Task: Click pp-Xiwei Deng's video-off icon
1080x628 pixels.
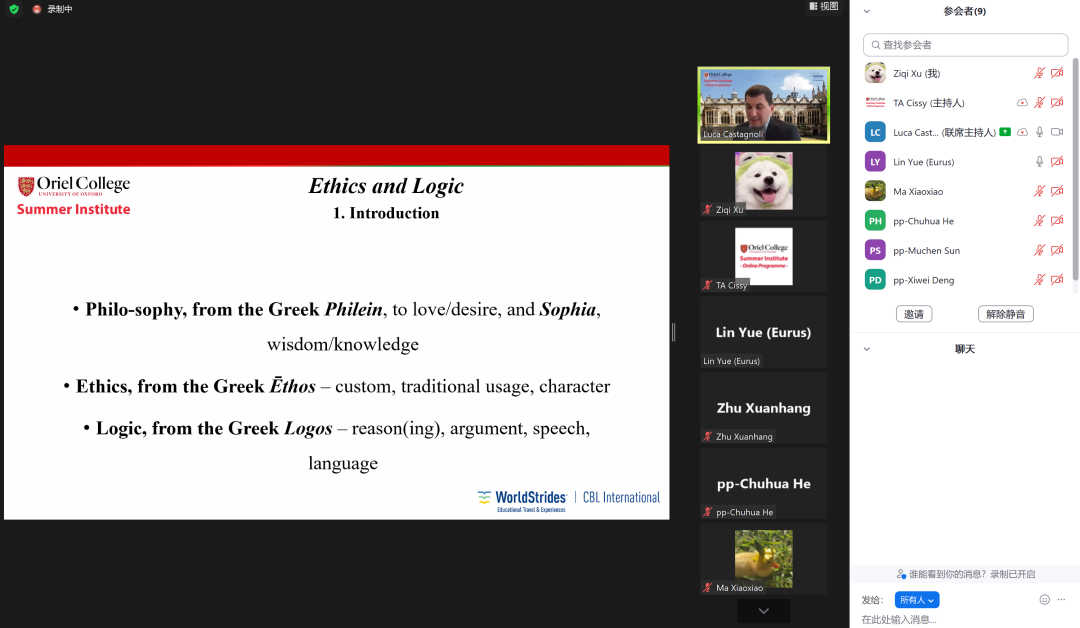Action: [x=1057, y=280]
